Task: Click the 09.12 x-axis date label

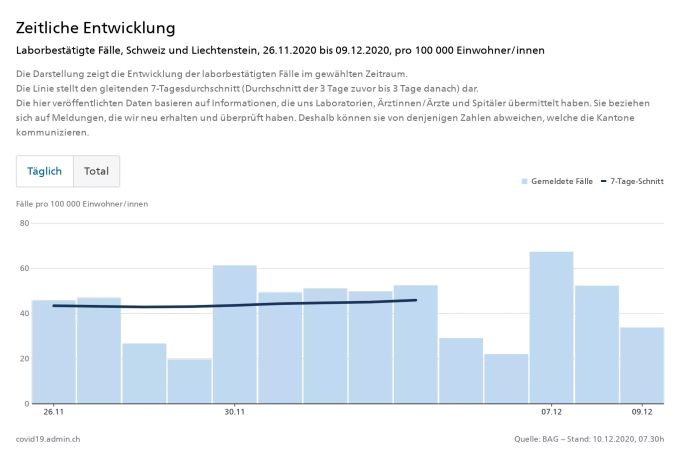Action: (x=642, y=412)
